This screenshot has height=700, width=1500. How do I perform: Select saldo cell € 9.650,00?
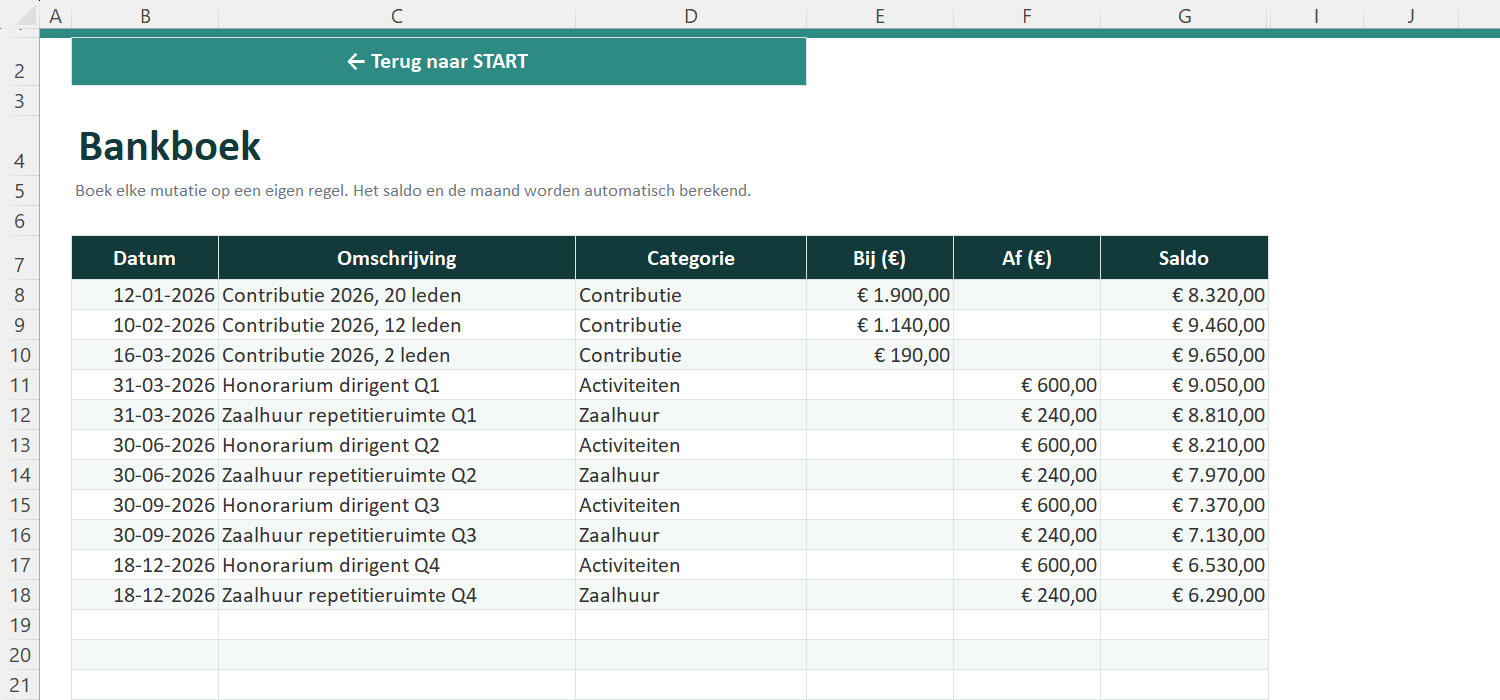pyautogui.click(x=1185, y=355)
